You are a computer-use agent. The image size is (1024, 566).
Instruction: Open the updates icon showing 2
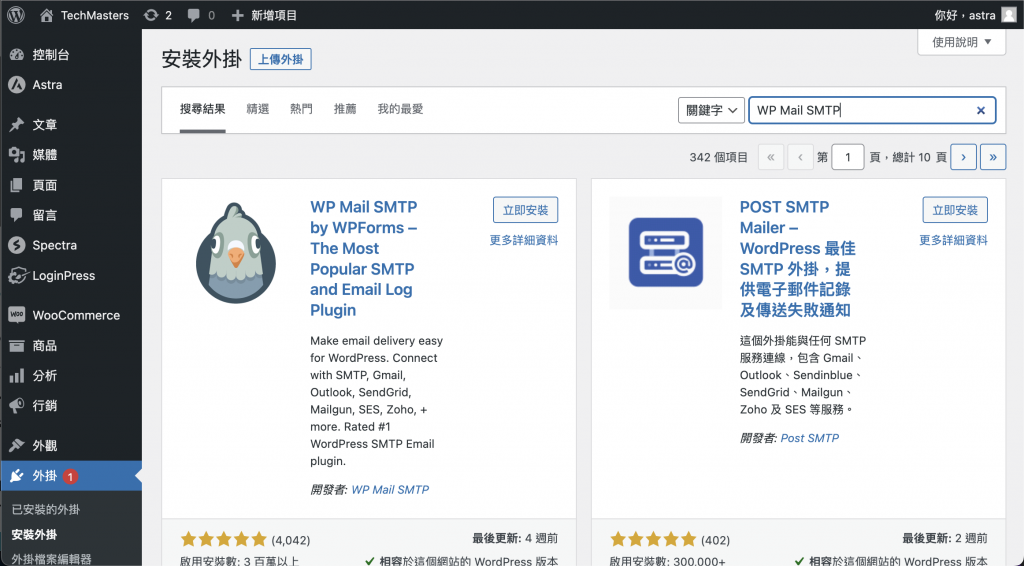(x=151, y=15)
